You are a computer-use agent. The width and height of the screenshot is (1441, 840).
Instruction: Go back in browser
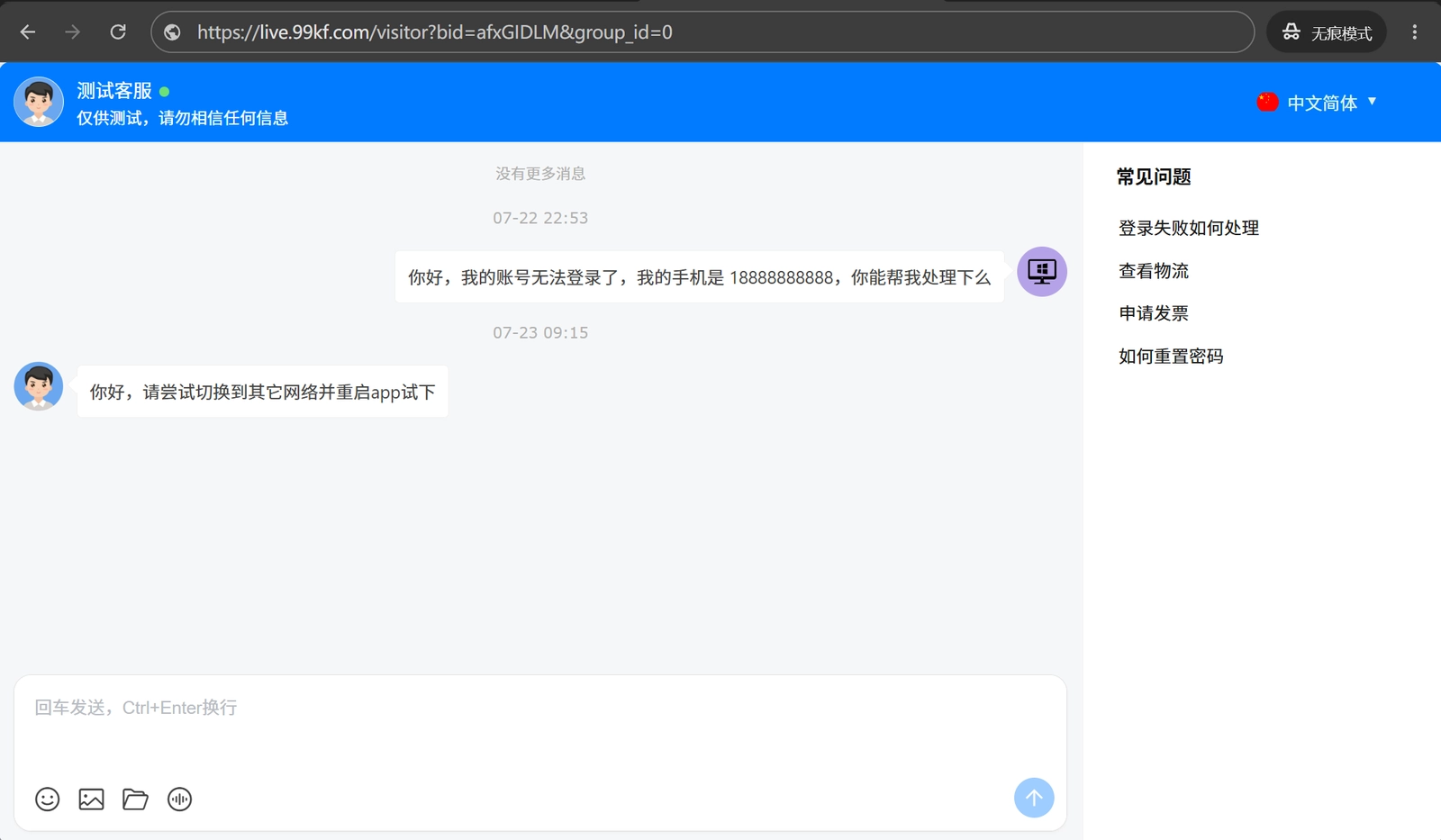point(28,32)
